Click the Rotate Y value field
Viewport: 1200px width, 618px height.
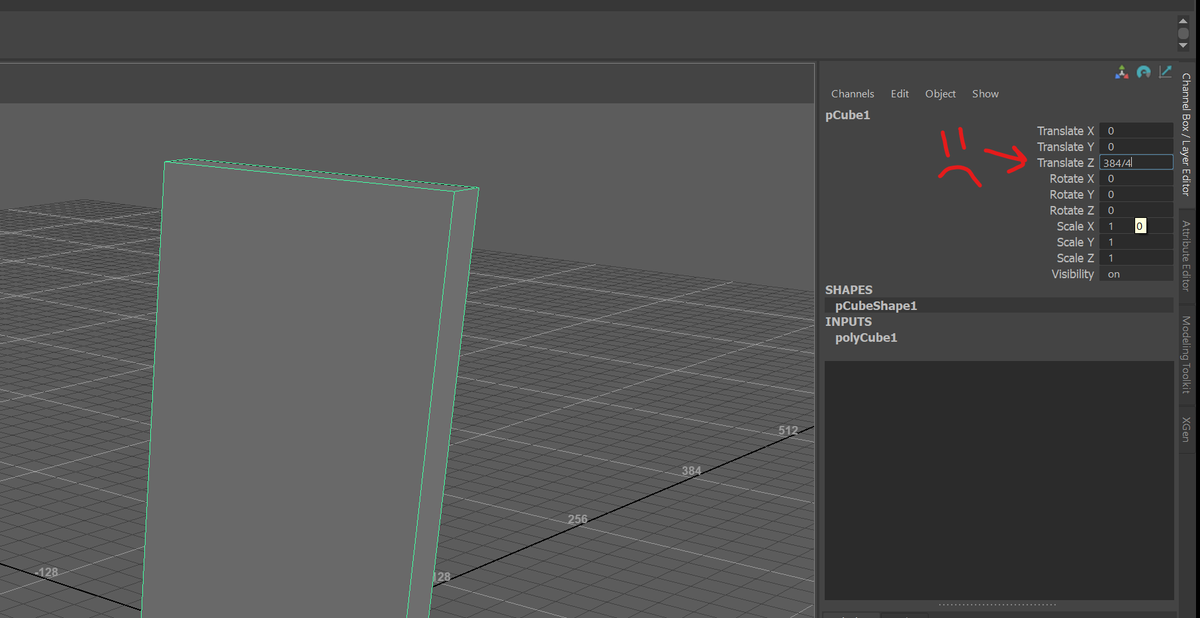1136,195
